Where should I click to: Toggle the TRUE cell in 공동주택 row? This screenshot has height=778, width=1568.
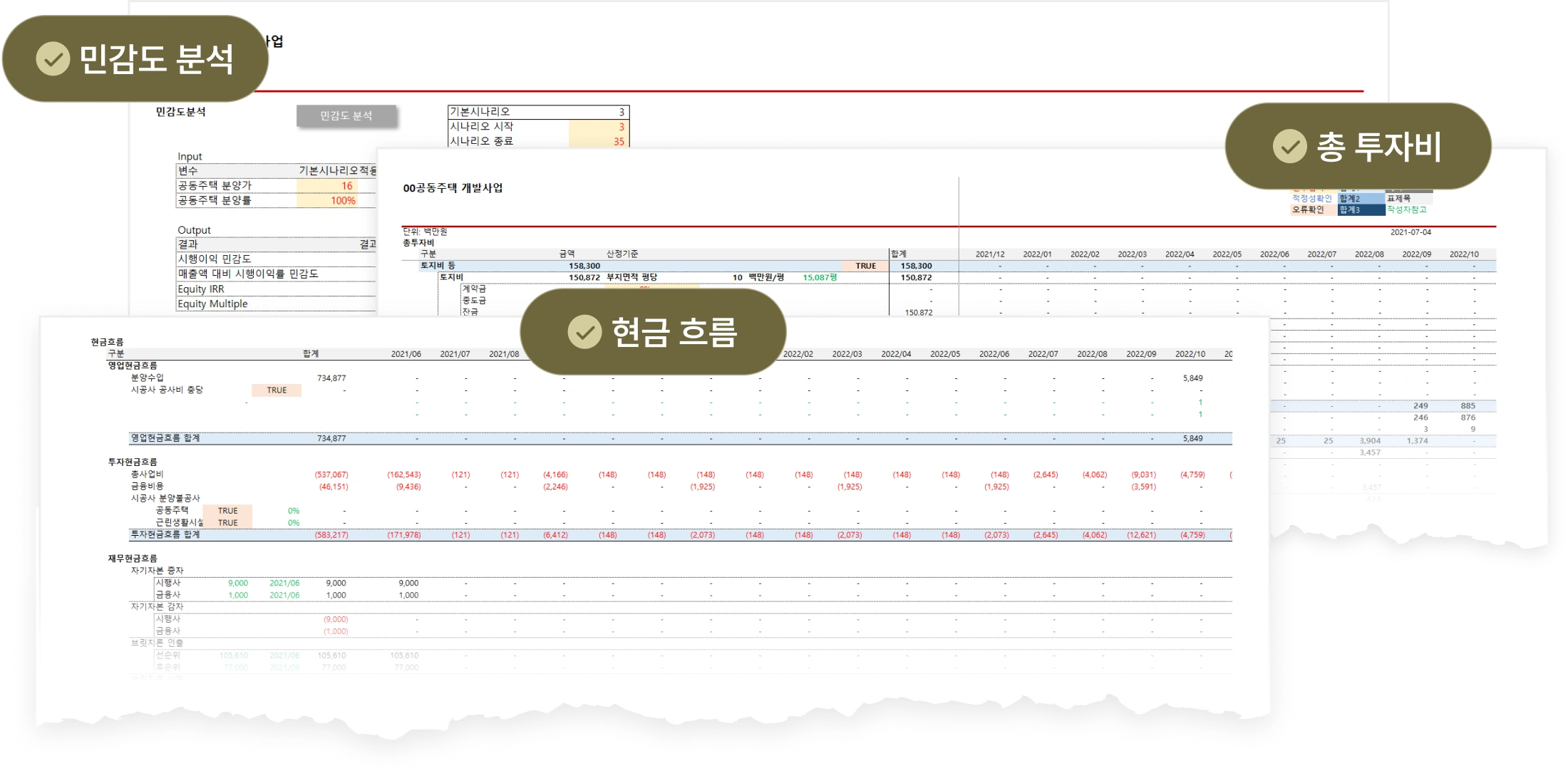click(227, 511)
